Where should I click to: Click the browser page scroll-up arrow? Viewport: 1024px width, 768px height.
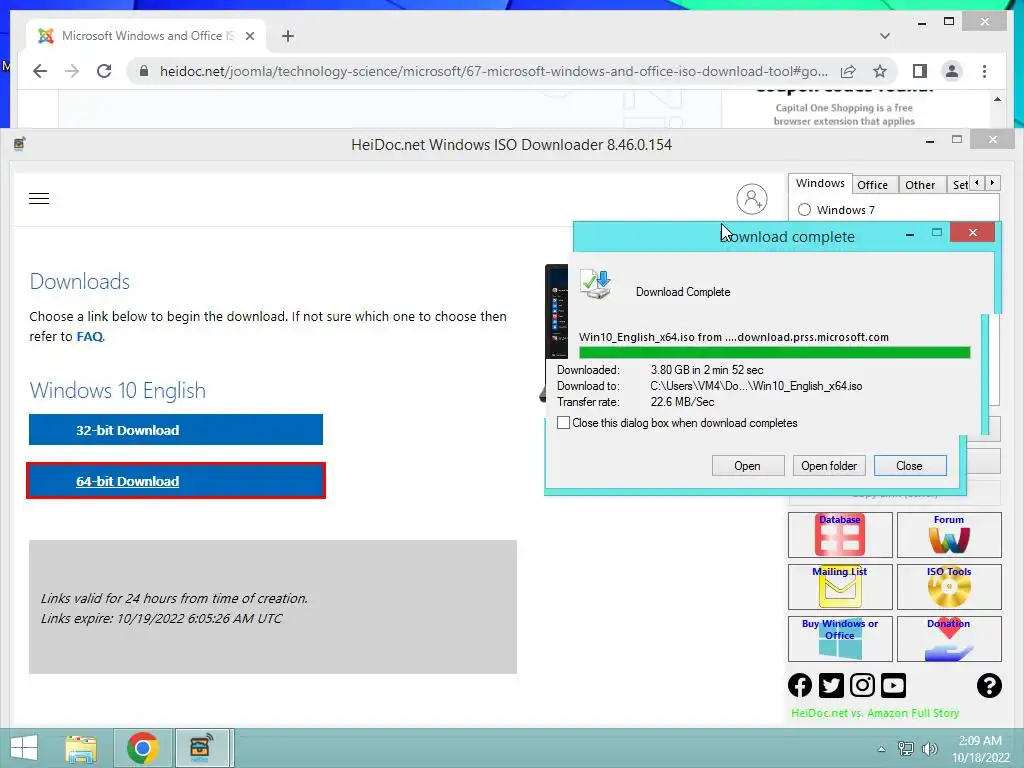click(x=997, y=99)
